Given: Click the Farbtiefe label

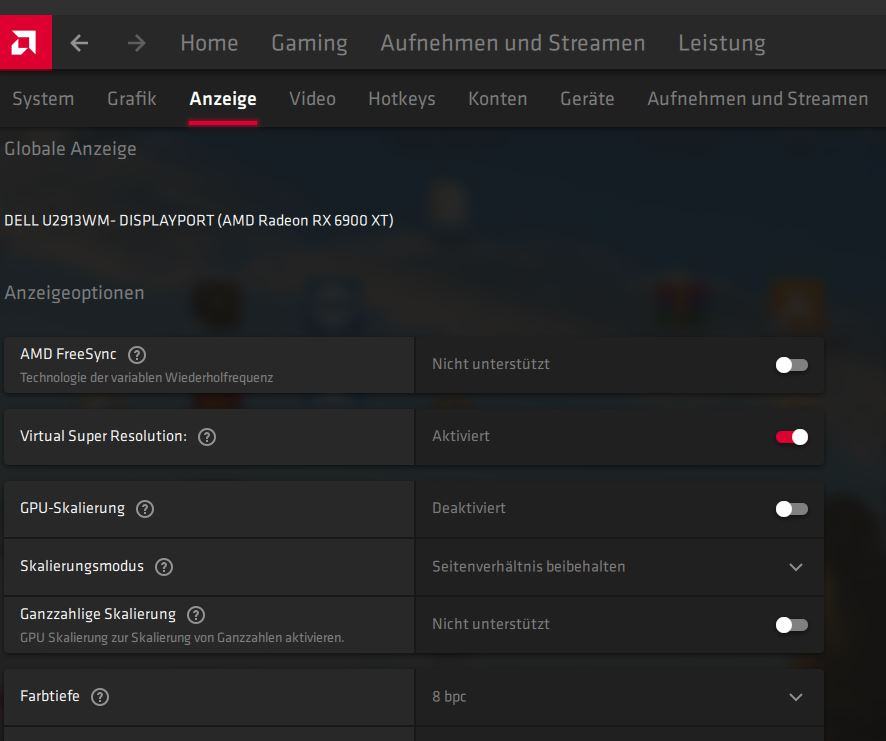Looking at the screenshot, I should point(50,696).
